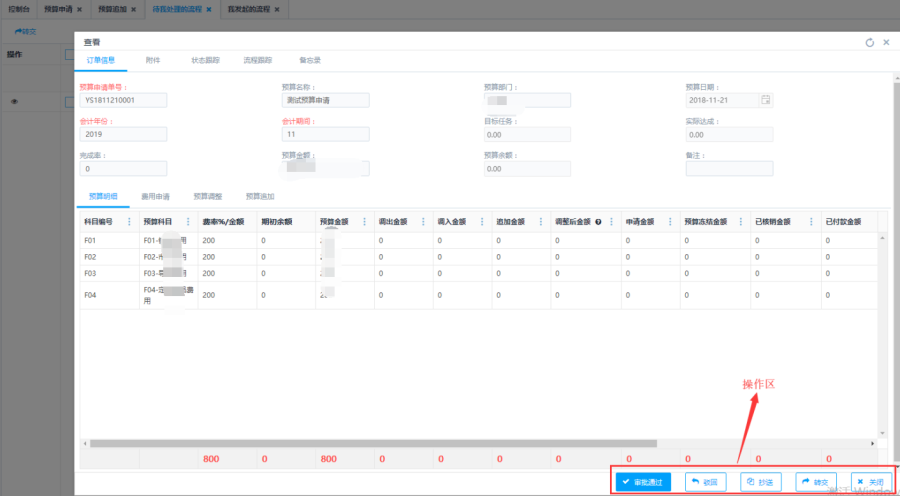Screen dimensions: 900x496
Task: Click the 审批通过 approve button
Action: point(643,482)
